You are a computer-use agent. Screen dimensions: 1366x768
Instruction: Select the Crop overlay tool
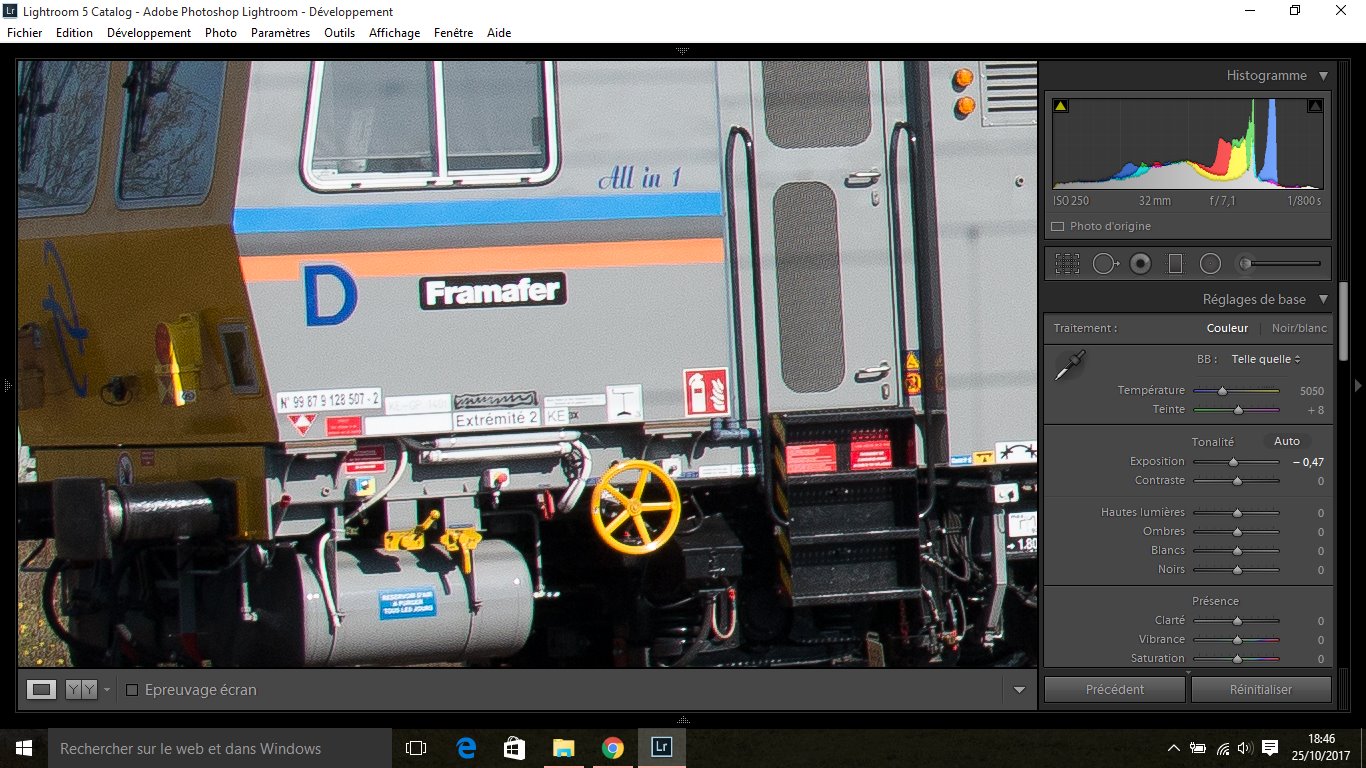tap(1067, 264)
